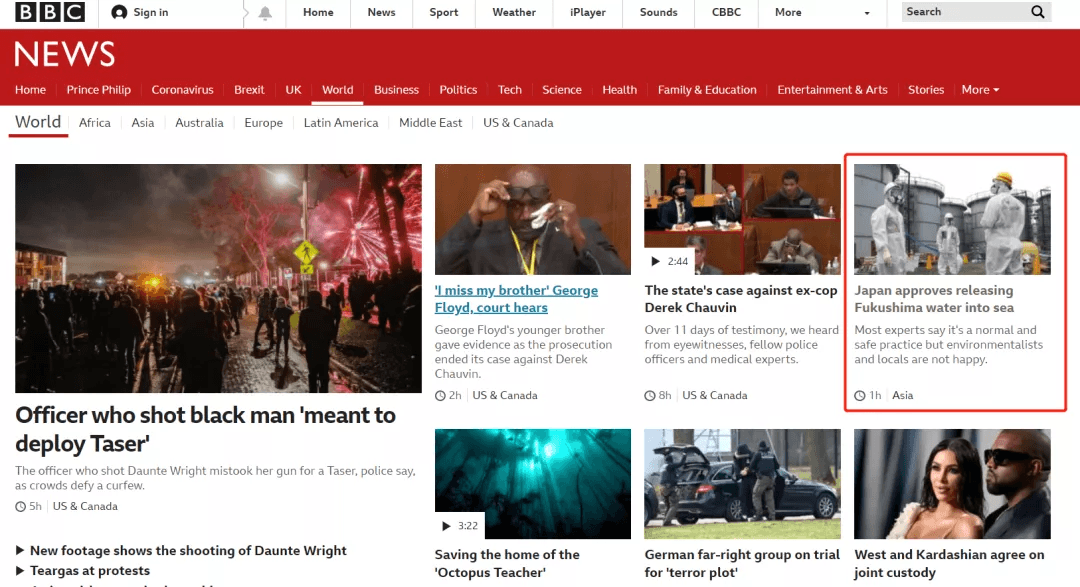The height and width of the screenshot is (587, 1080).
Task: Open "The state's case against ex-cop" headline
Action: point(741,299)
